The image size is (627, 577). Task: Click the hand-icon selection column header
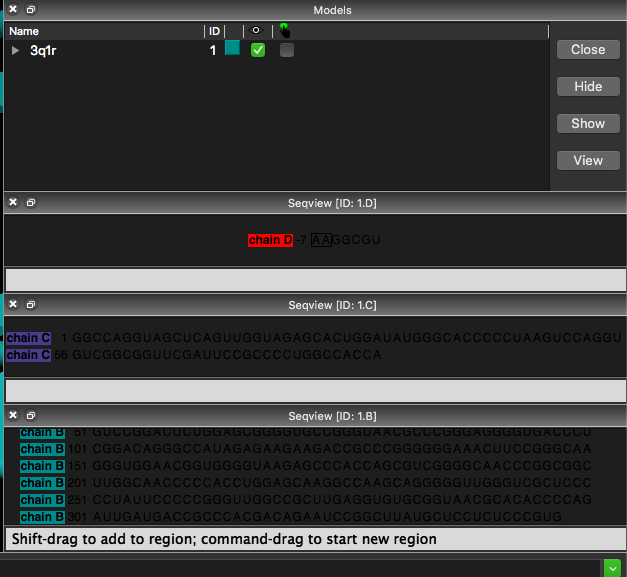284,31
